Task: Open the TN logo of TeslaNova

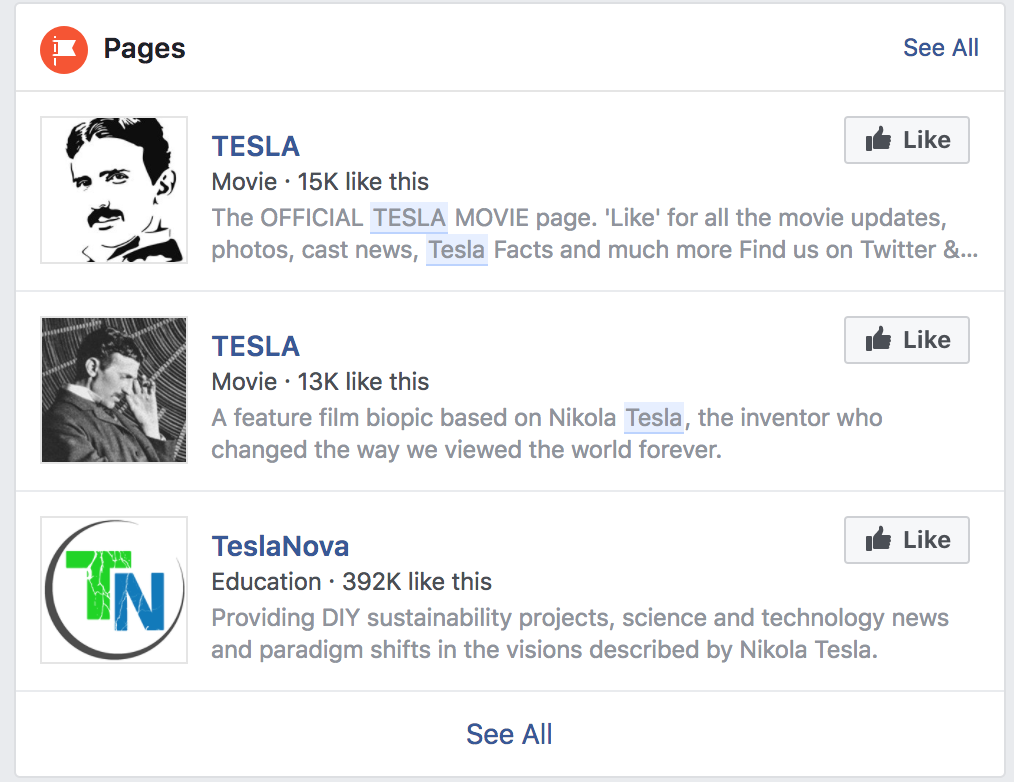Action: pyautogui.click(x=114, y=590)
